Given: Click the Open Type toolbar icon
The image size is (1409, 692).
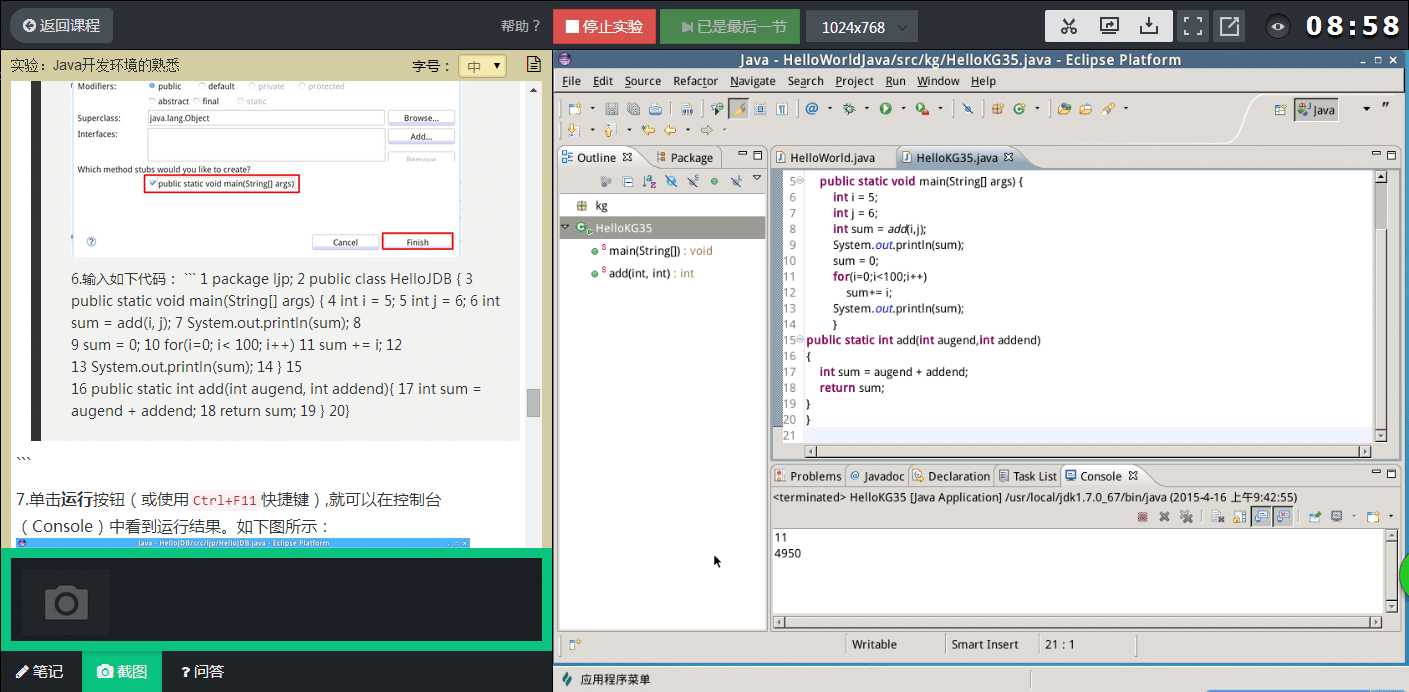Looking at the screenshot, I should (x=1064, y=109).
